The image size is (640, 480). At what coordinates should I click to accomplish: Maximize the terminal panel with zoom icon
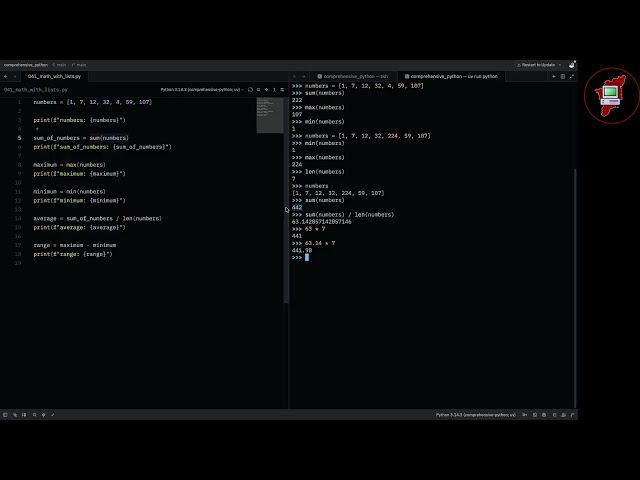[x=572, y=76]
